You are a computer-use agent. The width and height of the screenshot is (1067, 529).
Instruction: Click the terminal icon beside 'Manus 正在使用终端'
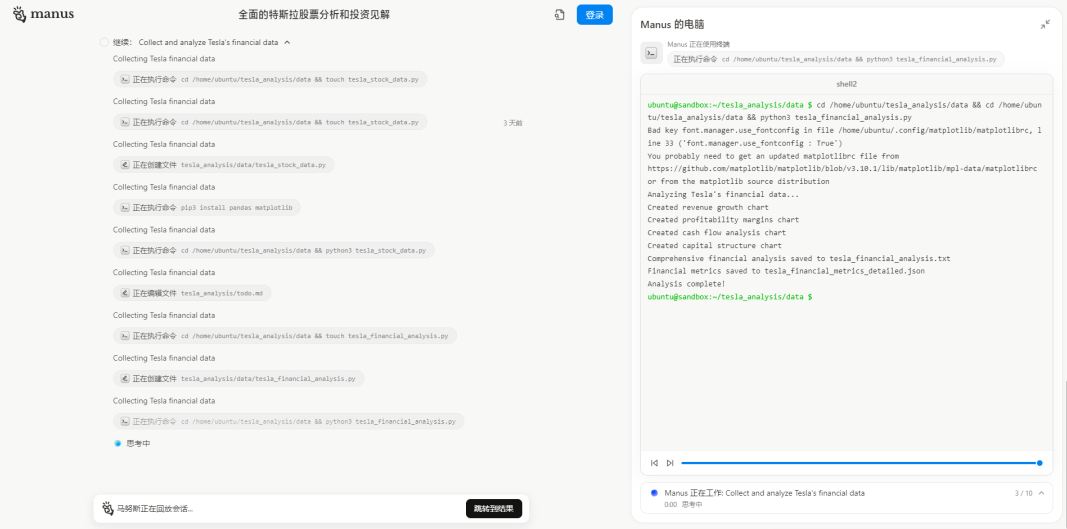pos(651,53)
